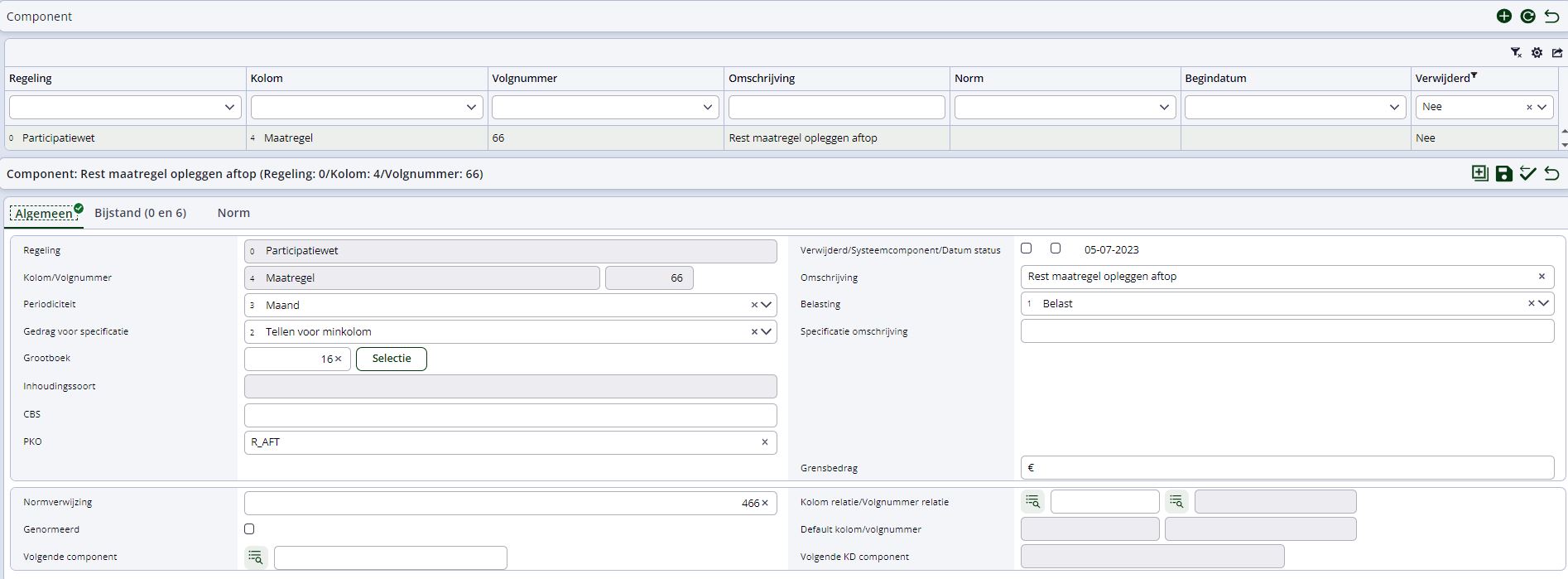Open the Volgnummer relatie lookup icon
Screen dimensions: 1568x579
1176,501
